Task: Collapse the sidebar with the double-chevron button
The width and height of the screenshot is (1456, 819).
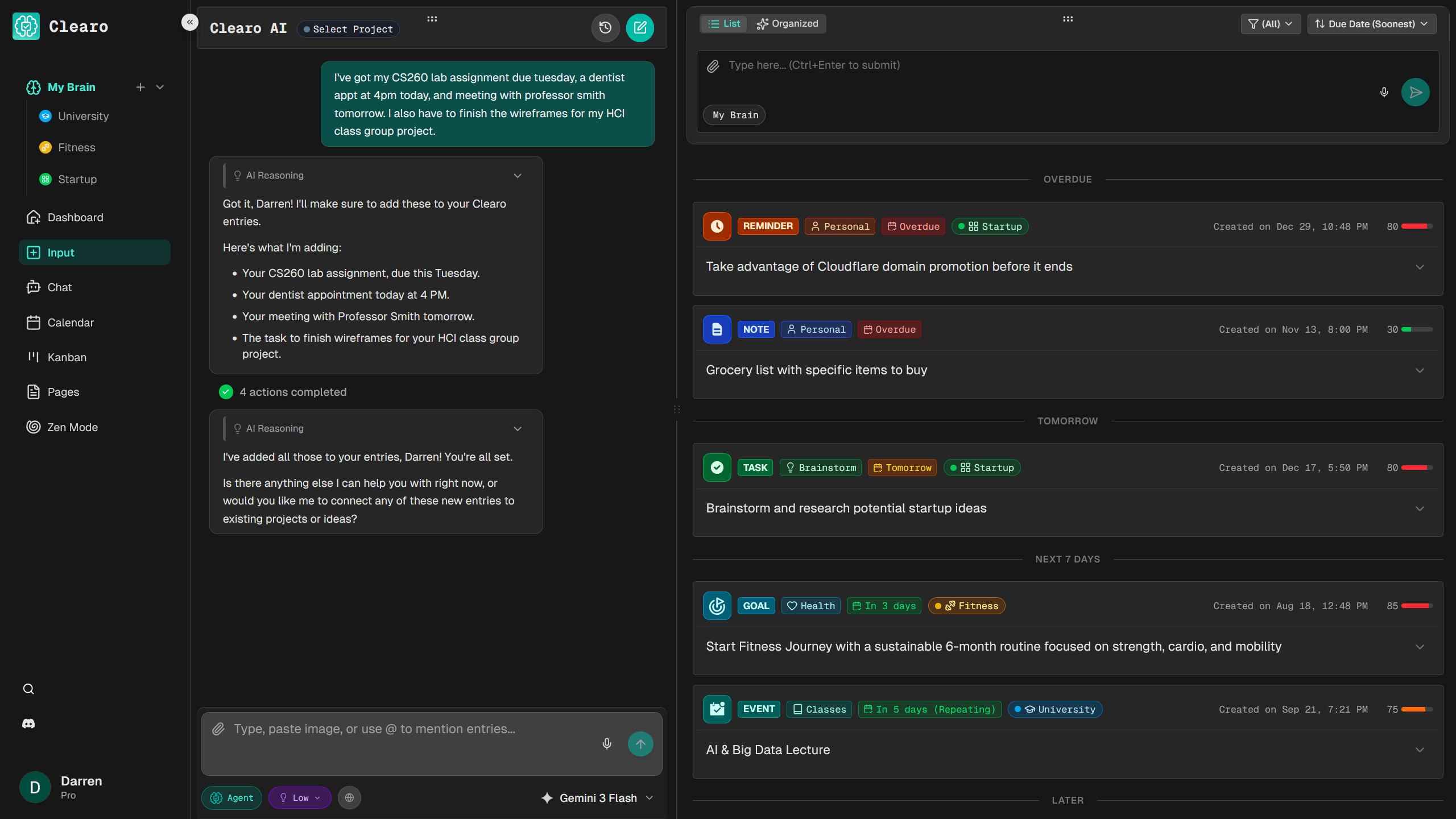Action: (x=190, y=22)
